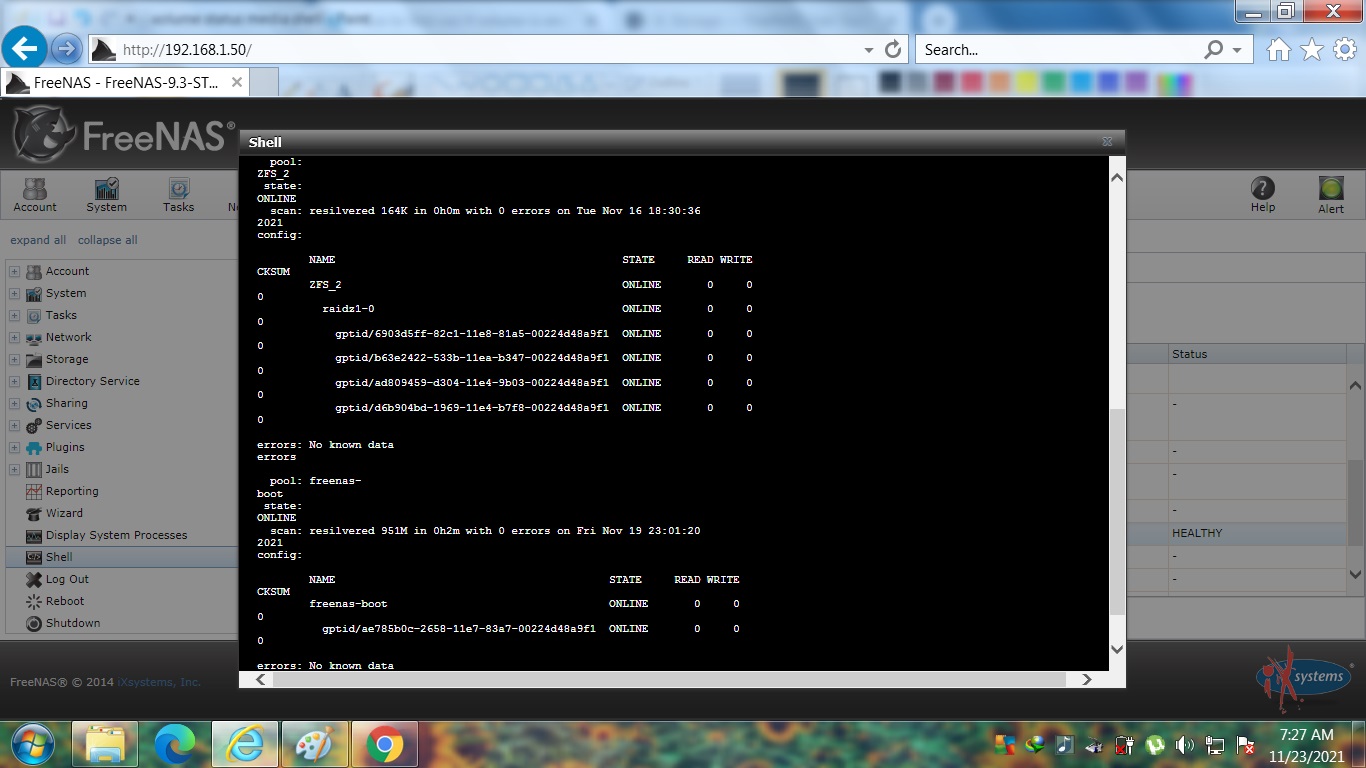Open the browser Home icon

1278,49
